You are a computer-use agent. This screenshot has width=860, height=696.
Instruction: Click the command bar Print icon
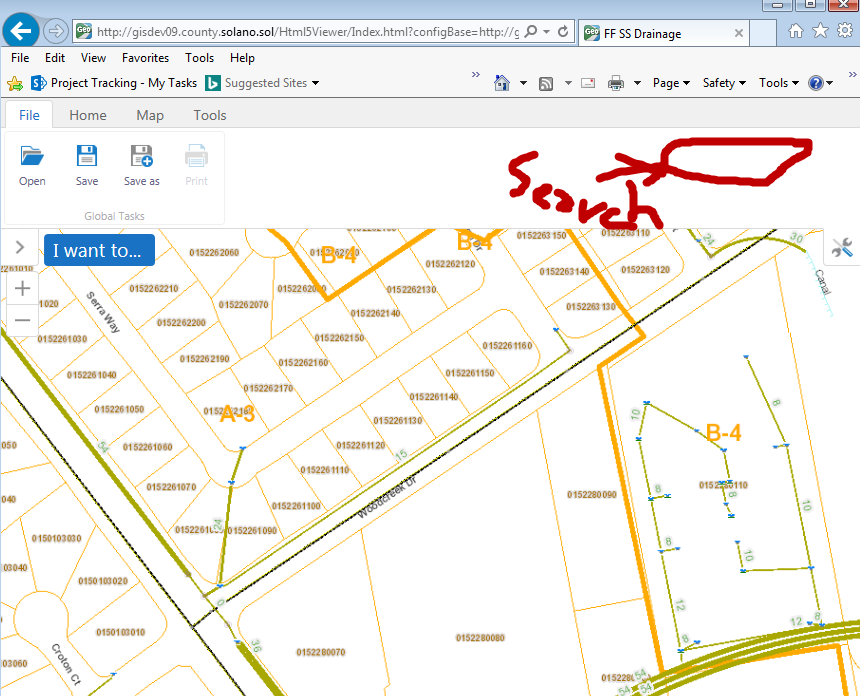(x=616, y=83)
